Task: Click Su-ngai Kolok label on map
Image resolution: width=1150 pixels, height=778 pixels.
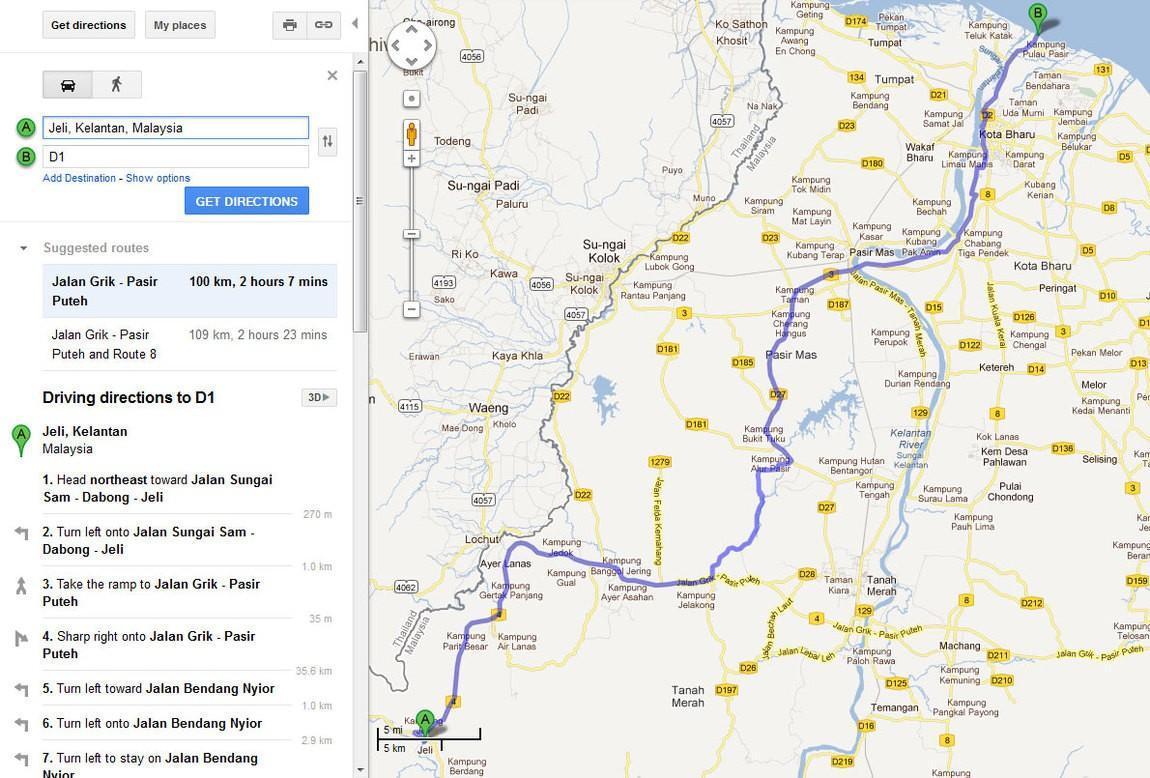Action: pyautogui.click(x=604, y=251)
